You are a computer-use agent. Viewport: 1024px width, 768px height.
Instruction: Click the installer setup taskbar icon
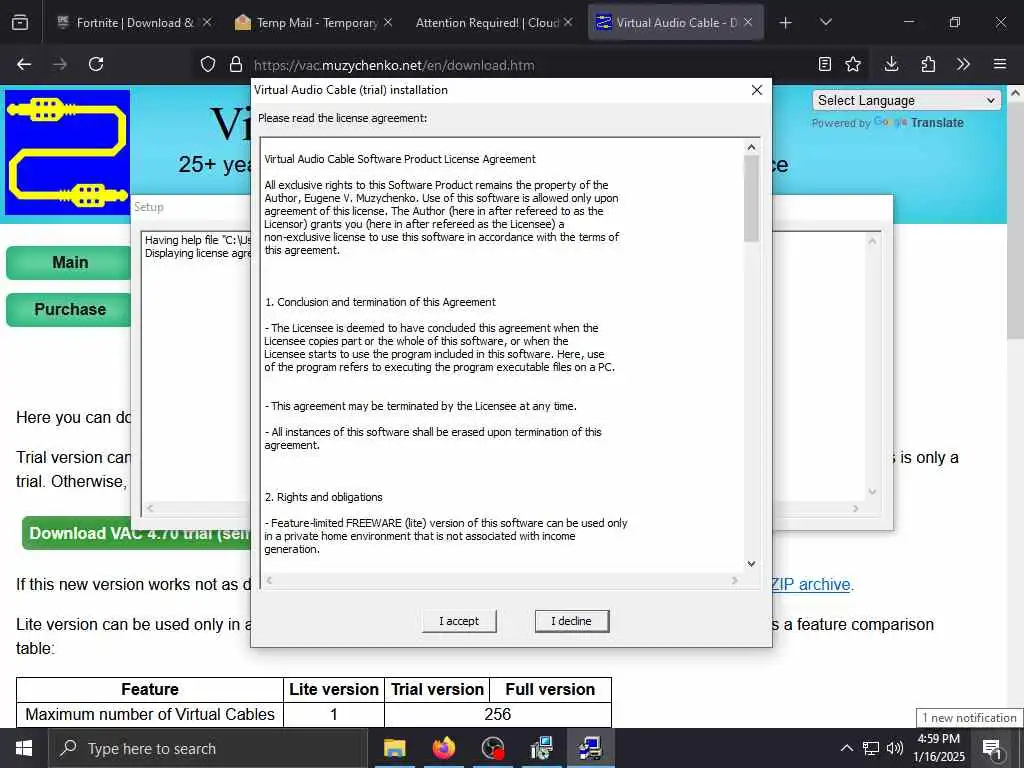(x=541, y=748)
